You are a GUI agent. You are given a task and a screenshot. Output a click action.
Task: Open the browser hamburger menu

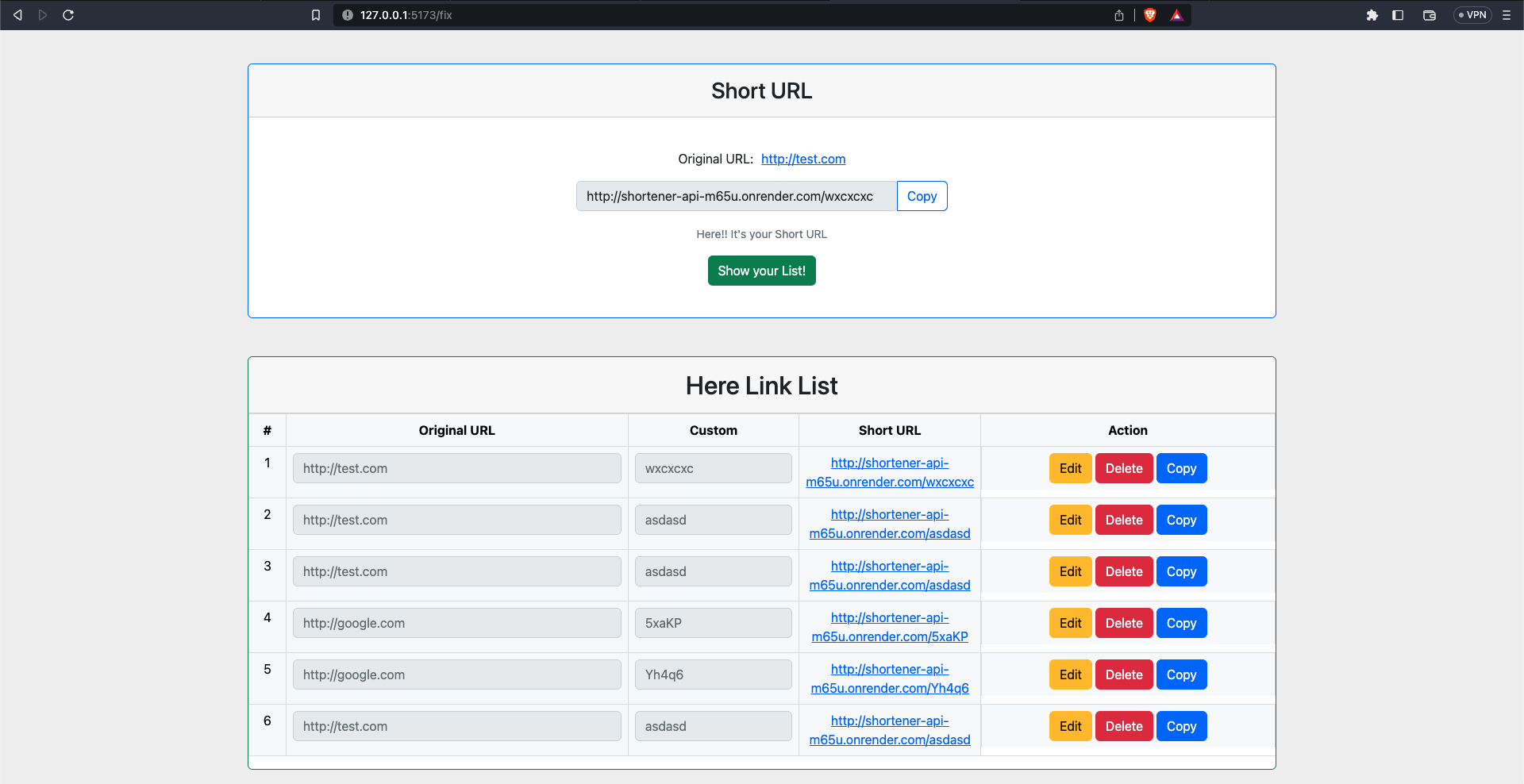[1507, 15]
